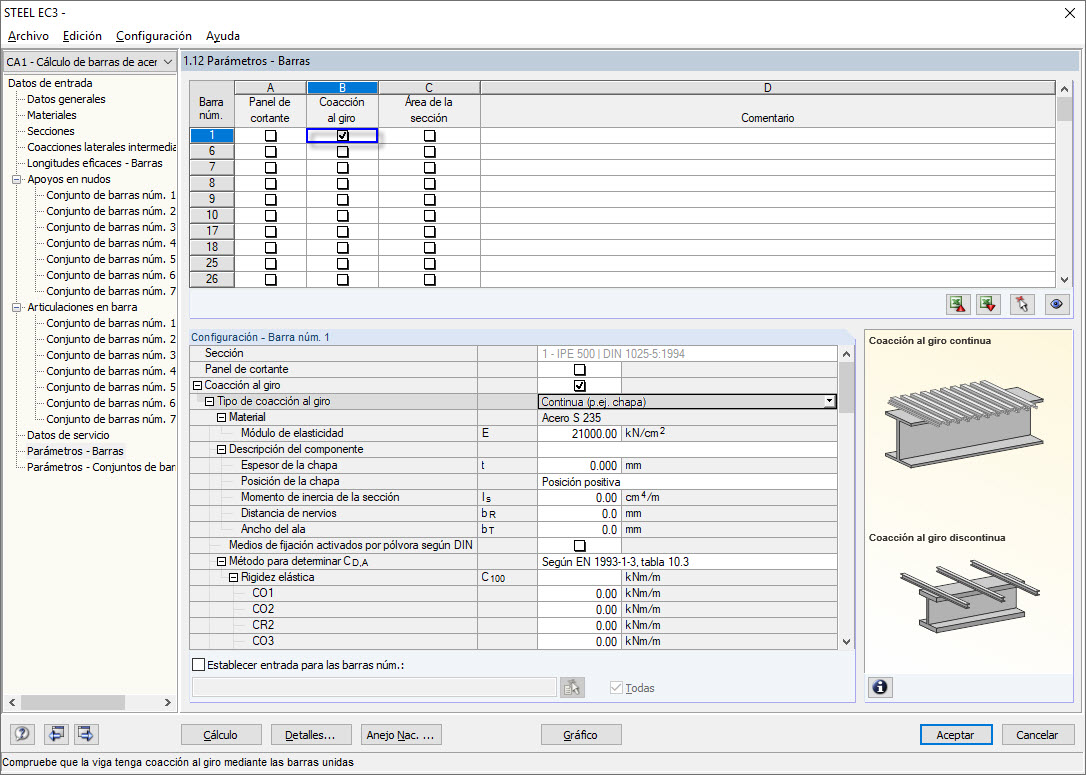
Task: Open the help question-mark icon
Action: click(21, 734)
